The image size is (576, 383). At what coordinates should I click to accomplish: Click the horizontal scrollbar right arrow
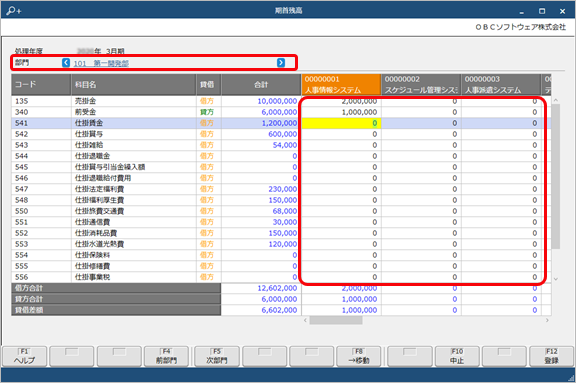pyautogui.click(x=547, y=320)
